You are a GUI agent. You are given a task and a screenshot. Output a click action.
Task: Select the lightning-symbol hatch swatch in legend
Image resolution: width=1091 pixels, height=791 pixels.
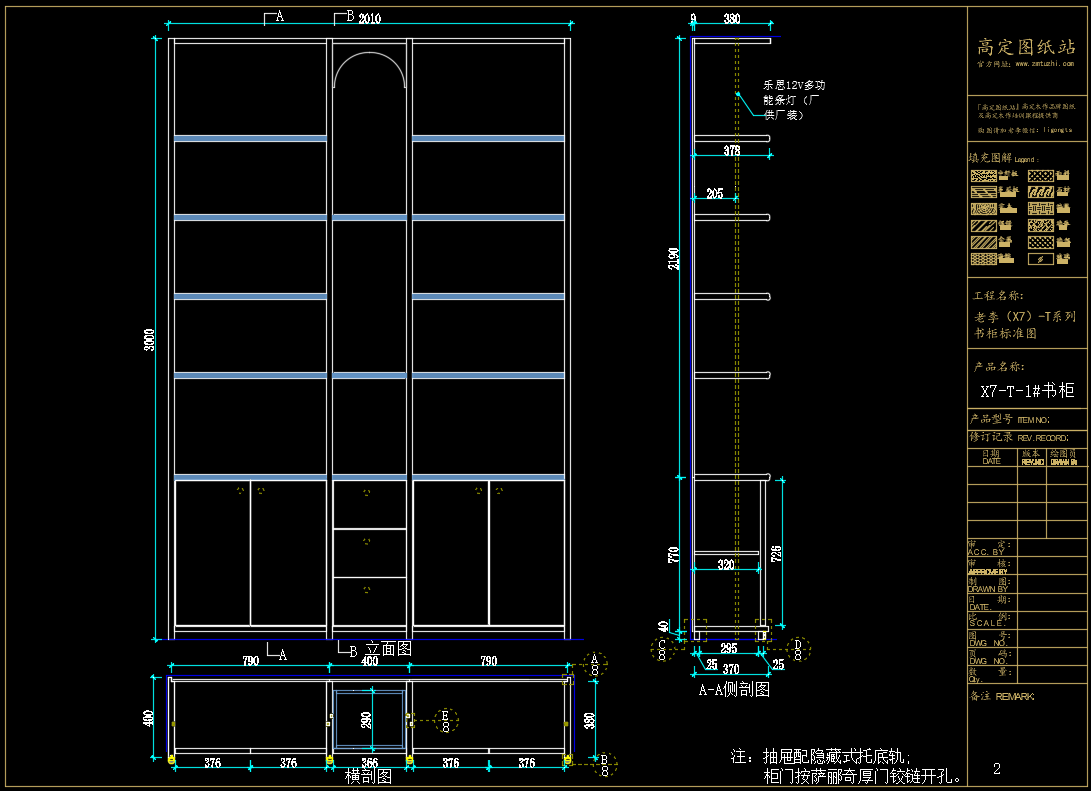click(1041, 259)
